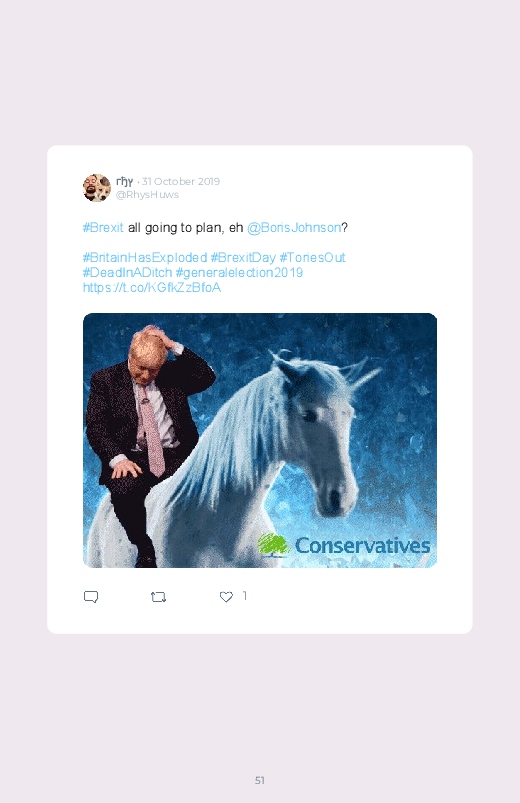Image resolution: width=520 pixels, height=803 pixels.
Task: Open the RhysHuws profile avatar
Action: (x=97, y=188)
